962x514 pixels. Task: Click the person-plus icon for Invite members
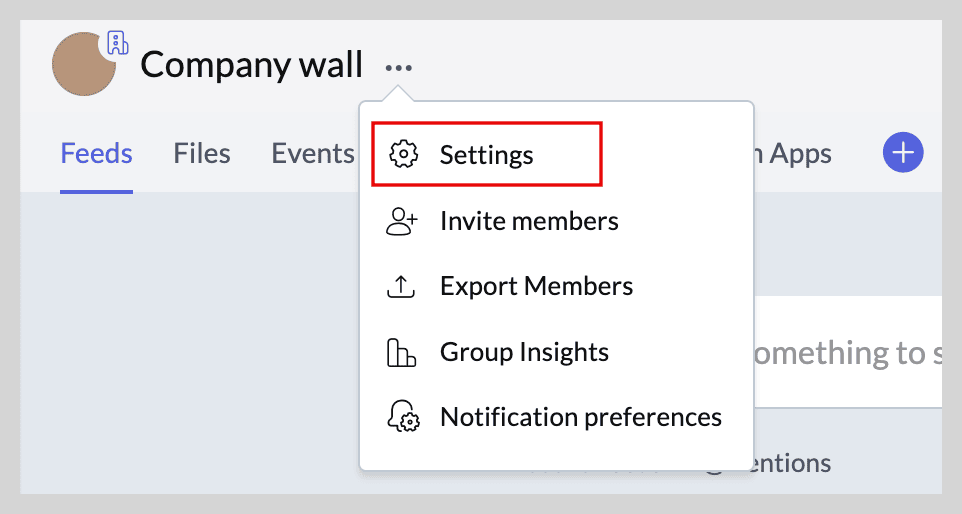point(402,221)
